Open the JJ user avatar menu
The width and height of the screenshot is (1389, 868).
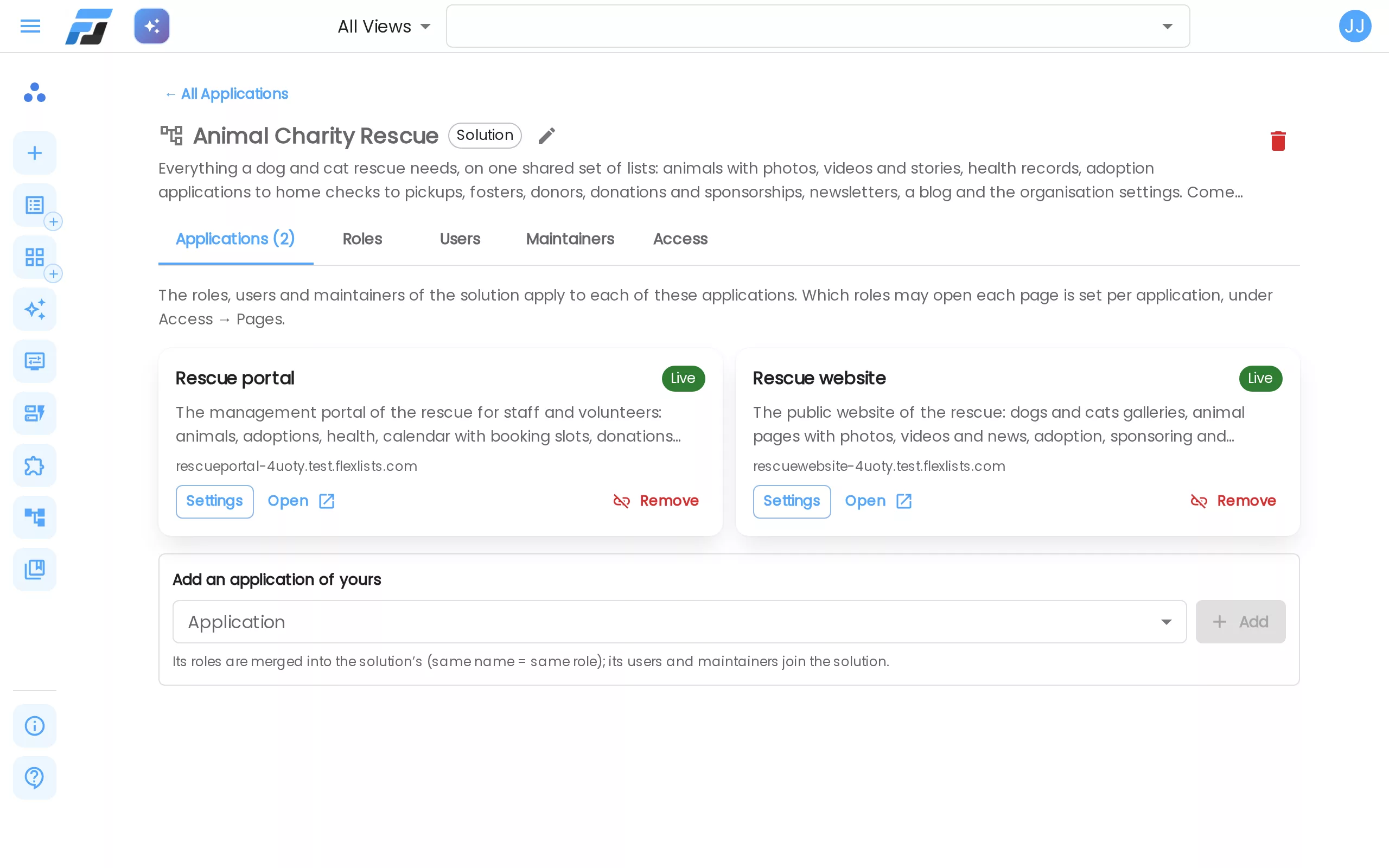tap(1355, 27)
